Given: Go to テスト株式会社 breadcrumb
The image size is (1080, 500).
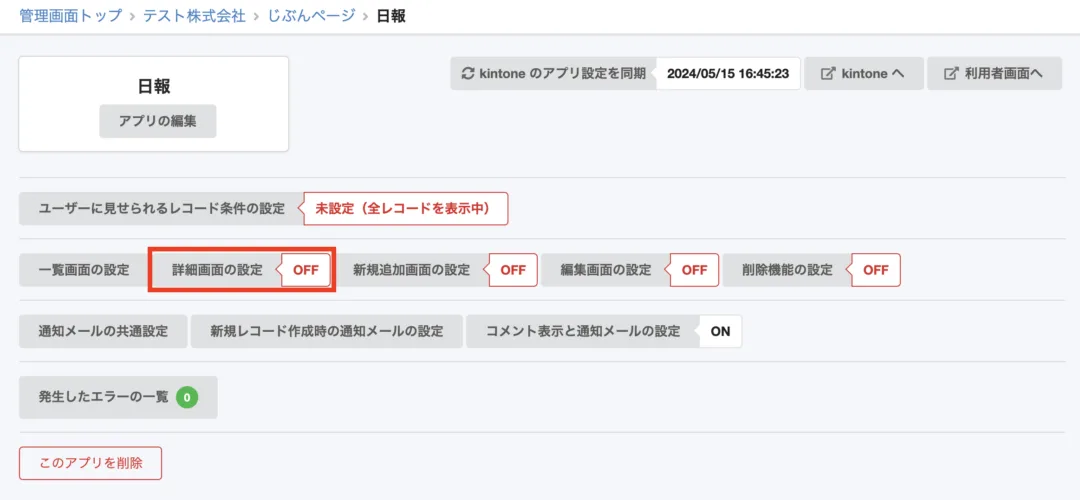Looking at the screenshot, I should tap(194, 16).
